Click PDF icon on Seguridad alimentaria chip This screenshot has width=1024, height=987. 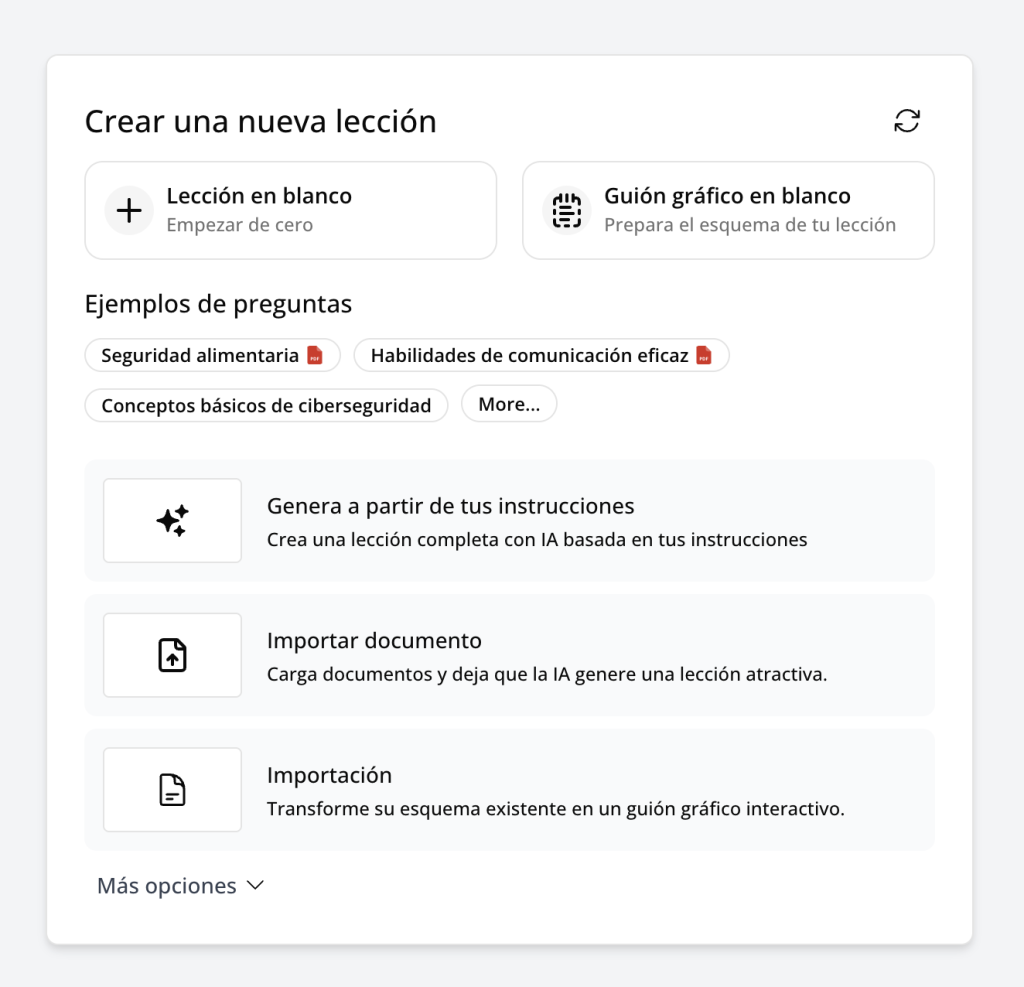coord(315,355)
